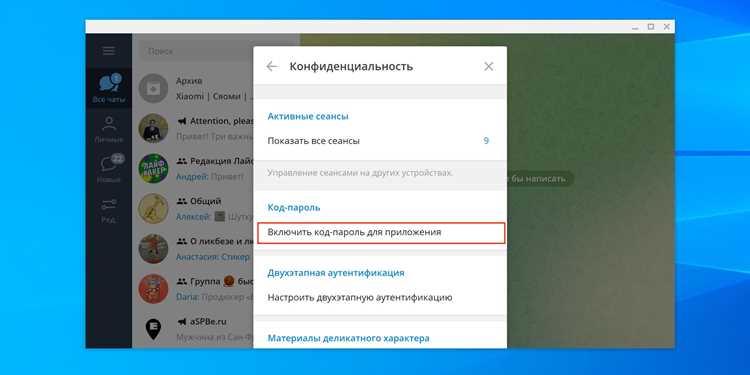Viewport: 750px width, 375px height.
Task: Click the aSPBe.ru location pin avatar
Action: click(x=154, y=329)
